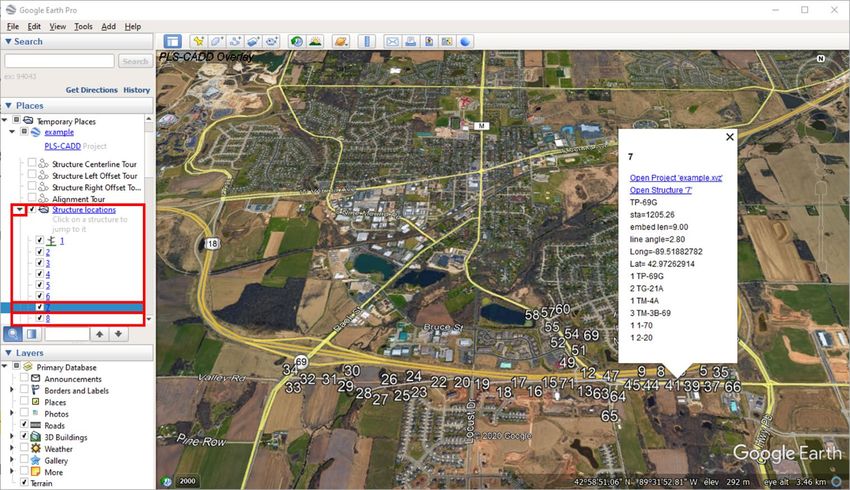Click the Open Structure '7' link
This screenshot has height=490, width=850.
point(661,190)
